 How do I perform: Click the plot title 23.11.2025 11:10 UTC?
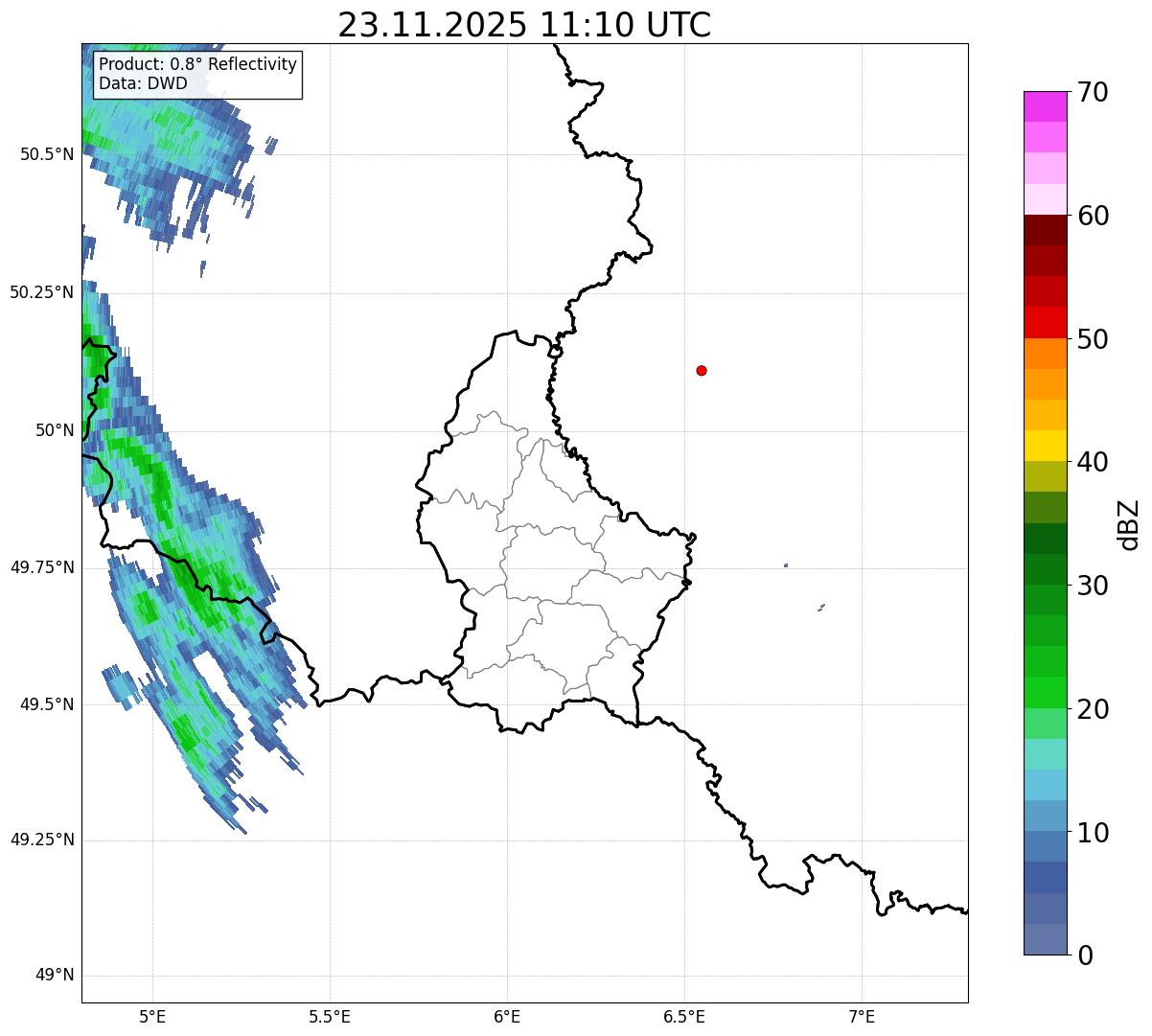(x=524, y=25)
